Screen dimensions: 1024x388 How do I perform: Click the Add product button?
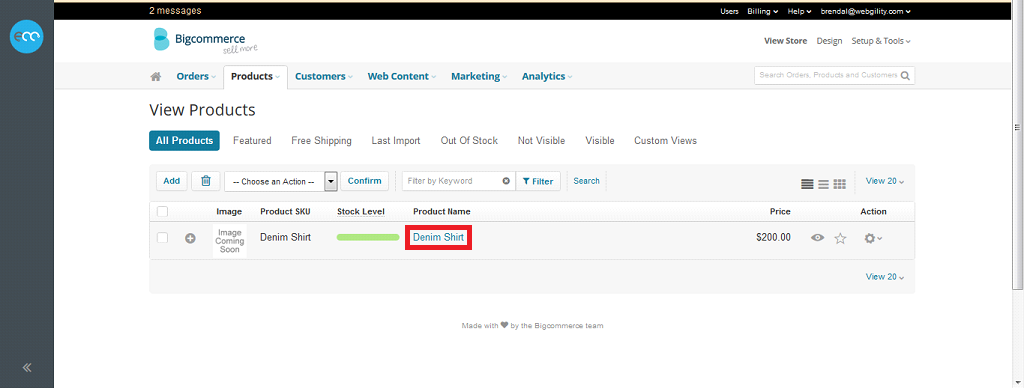[x=172, y=181]
